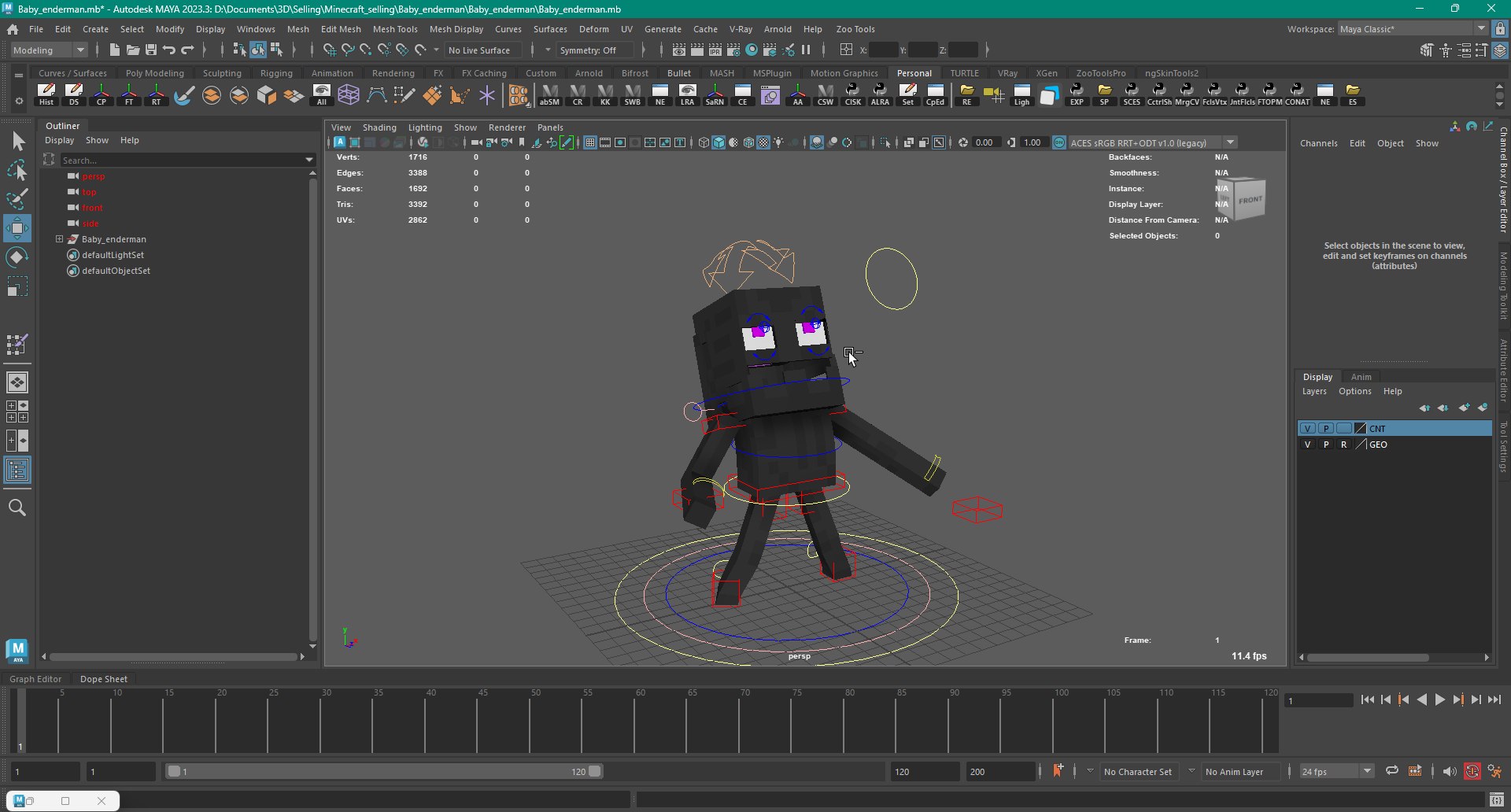Toggle loop playback button
The image size is (1511, 812).
(x=1392, y=771)
